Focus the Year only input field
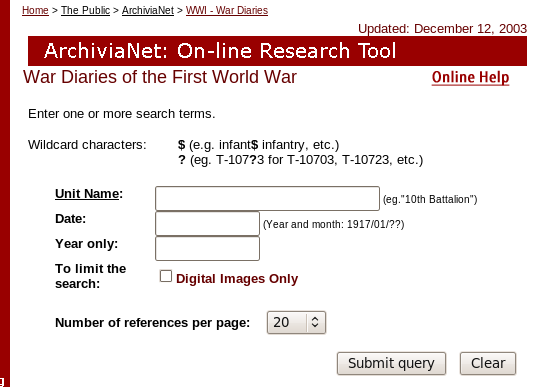 tap(207, 248)
